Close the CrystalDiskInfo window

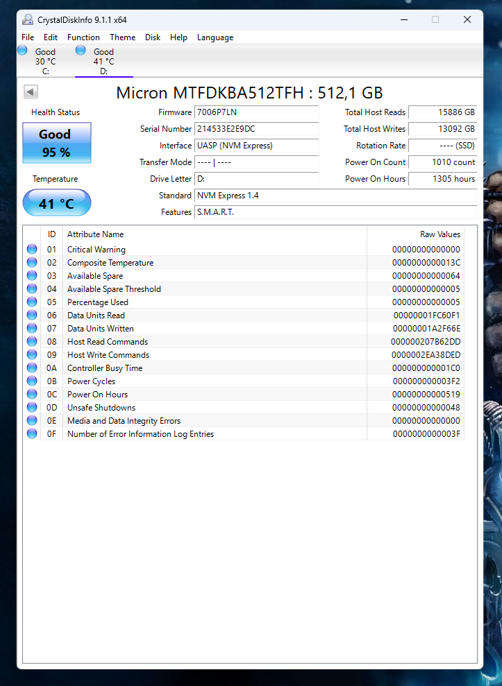tap(467, 20)
